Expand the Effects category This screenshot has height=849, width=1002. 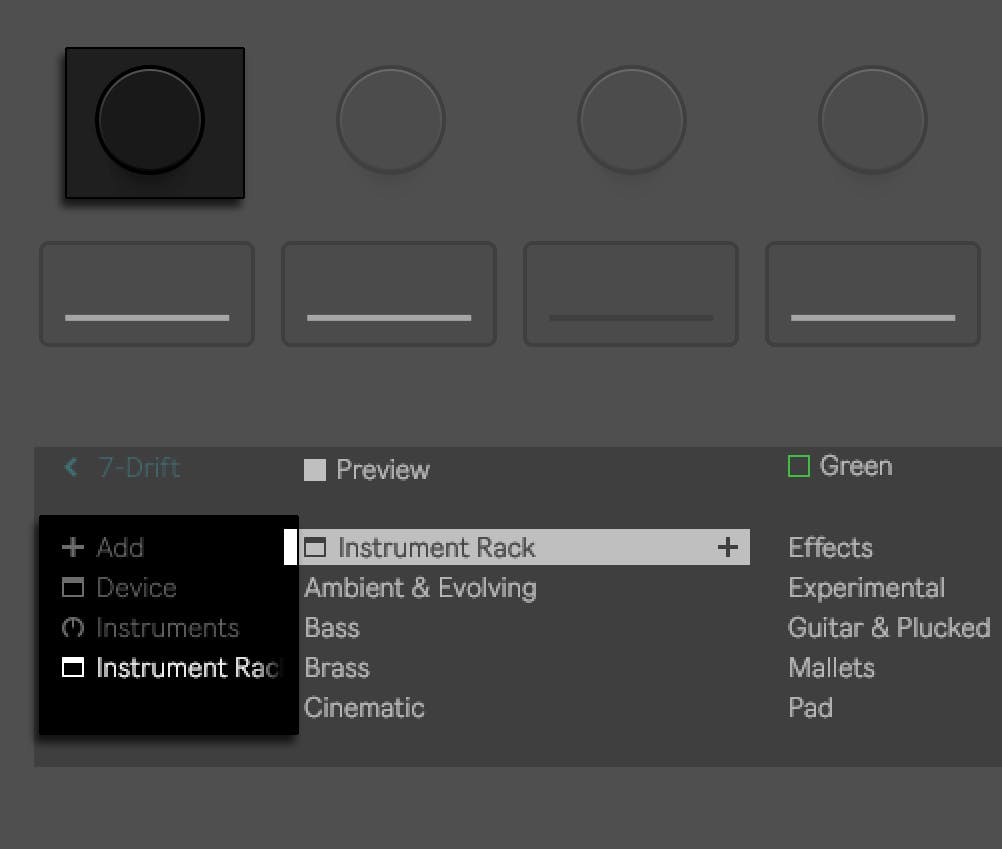pyautogui.click(x=830, y=548)
